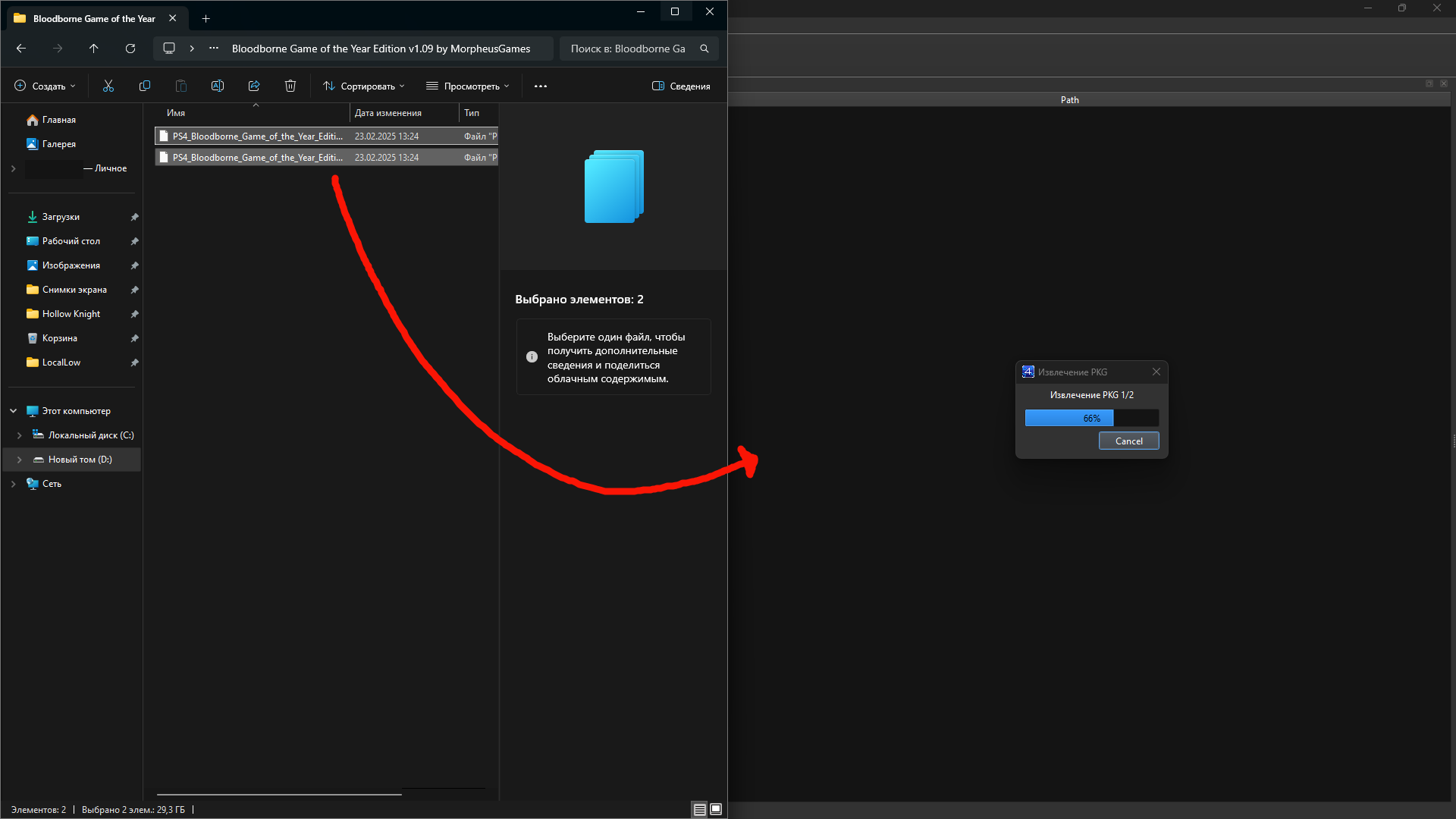
Task: Copy the selected files
Action: tap(145, 86)
